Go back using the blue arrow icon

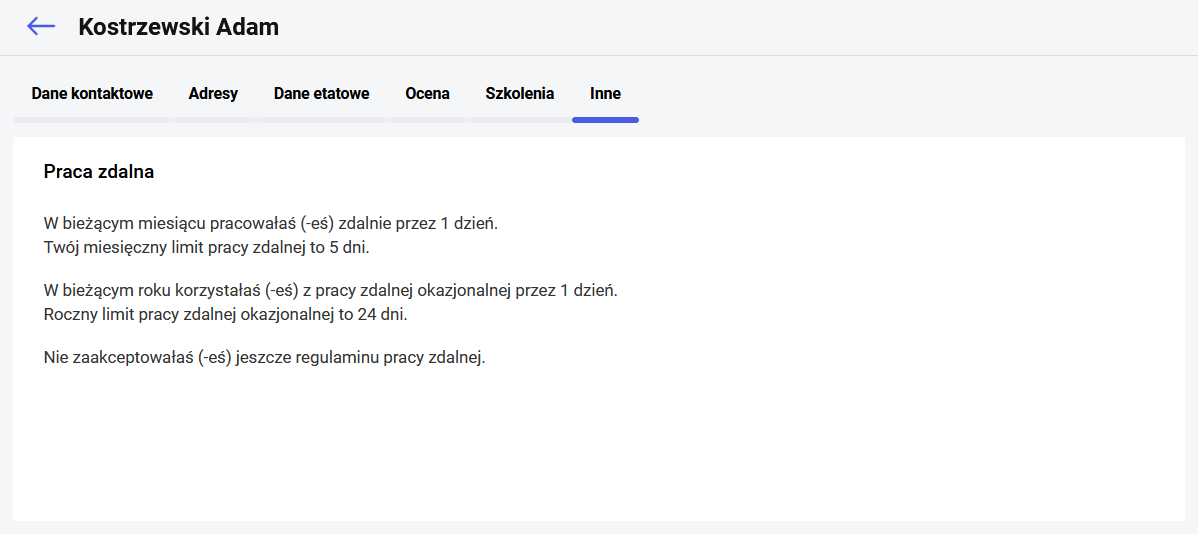click(40, 27)
